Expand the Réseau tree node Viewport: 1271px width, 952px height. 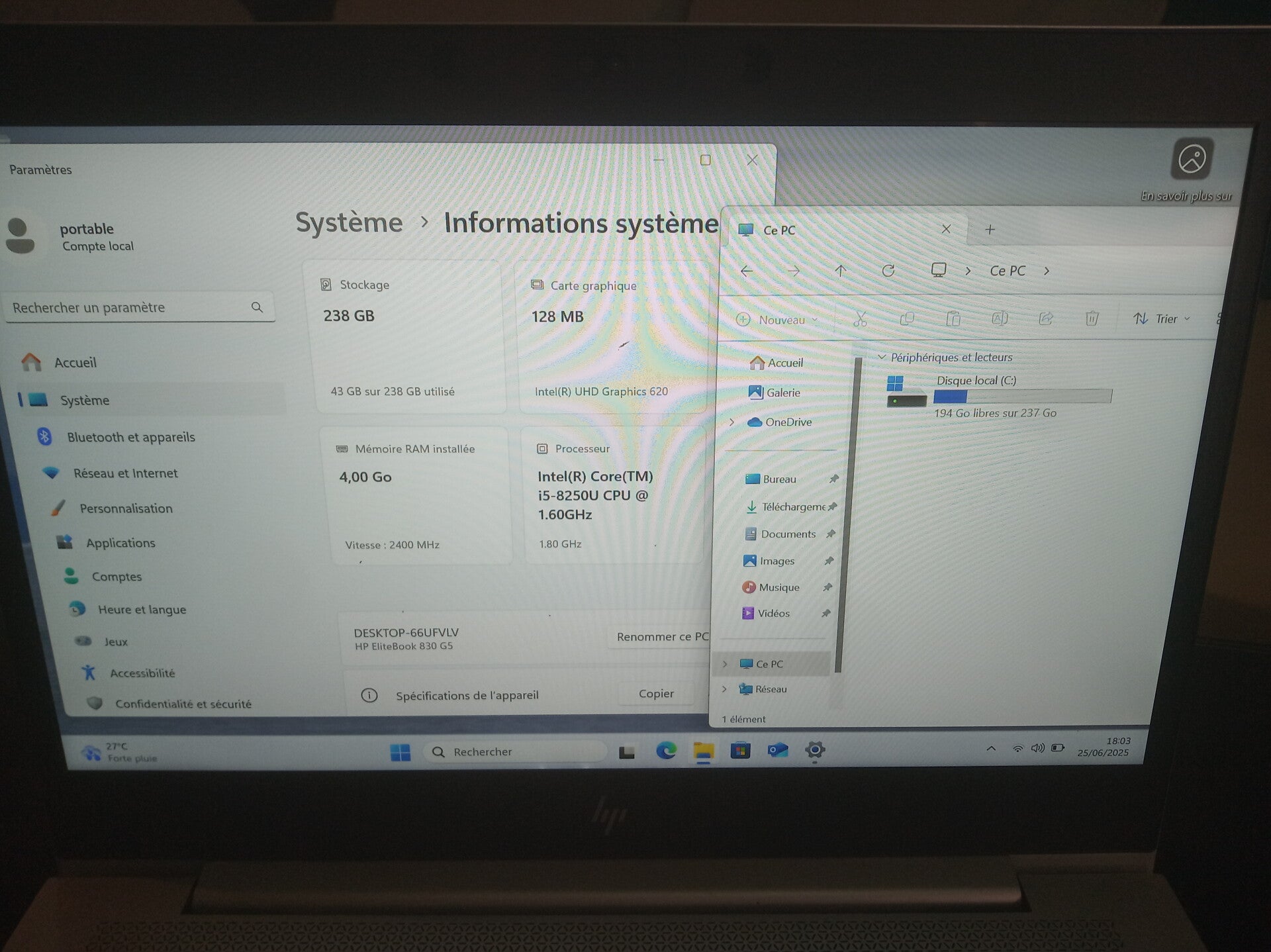coord(725,689)
